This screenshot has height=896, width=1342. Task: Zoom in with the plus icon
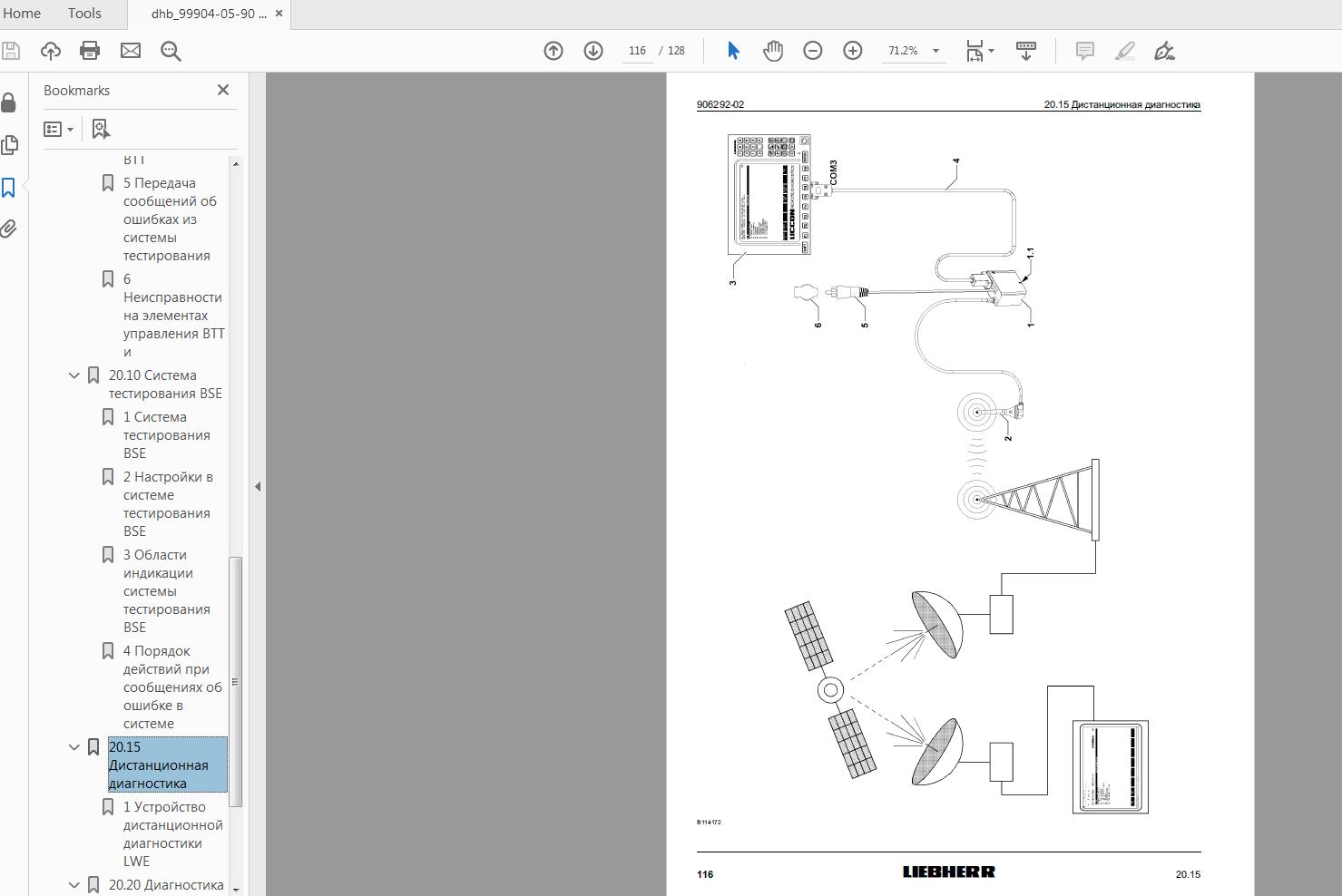click(x=853, y=51)
